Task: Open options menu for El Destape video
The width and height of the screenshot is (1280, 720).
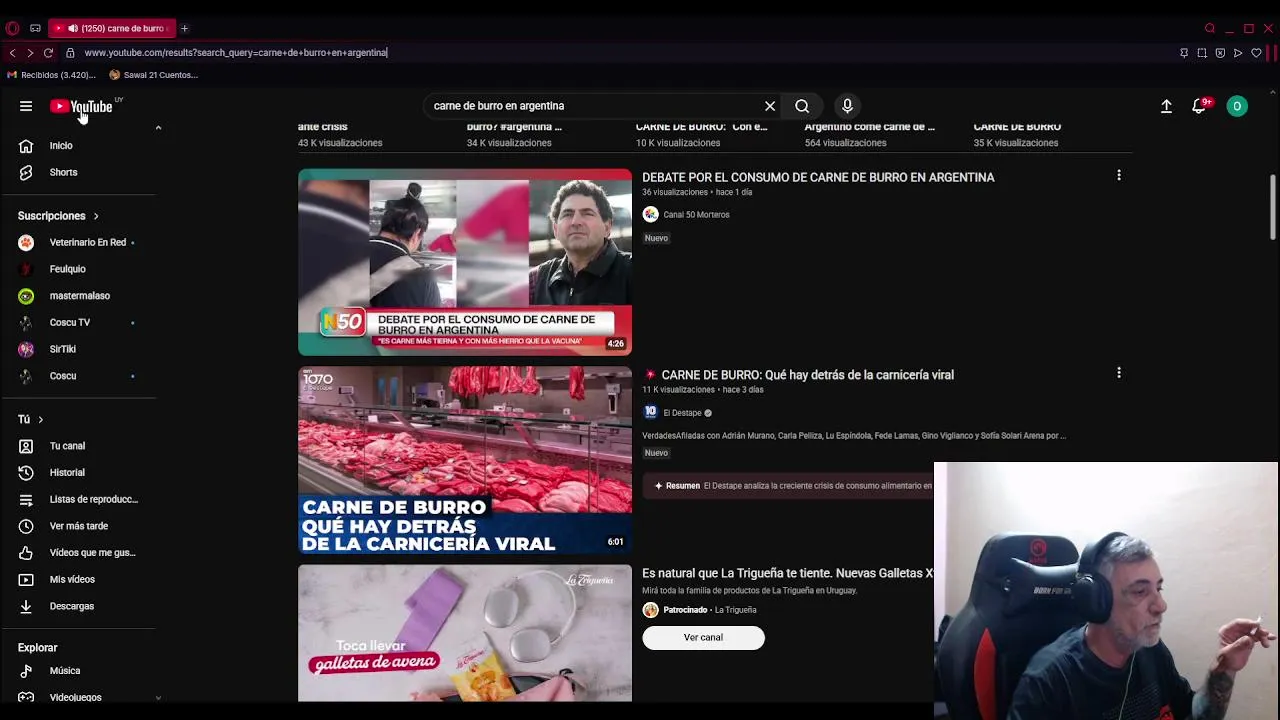Action: pyautogui.click(x=1119, y=373)
